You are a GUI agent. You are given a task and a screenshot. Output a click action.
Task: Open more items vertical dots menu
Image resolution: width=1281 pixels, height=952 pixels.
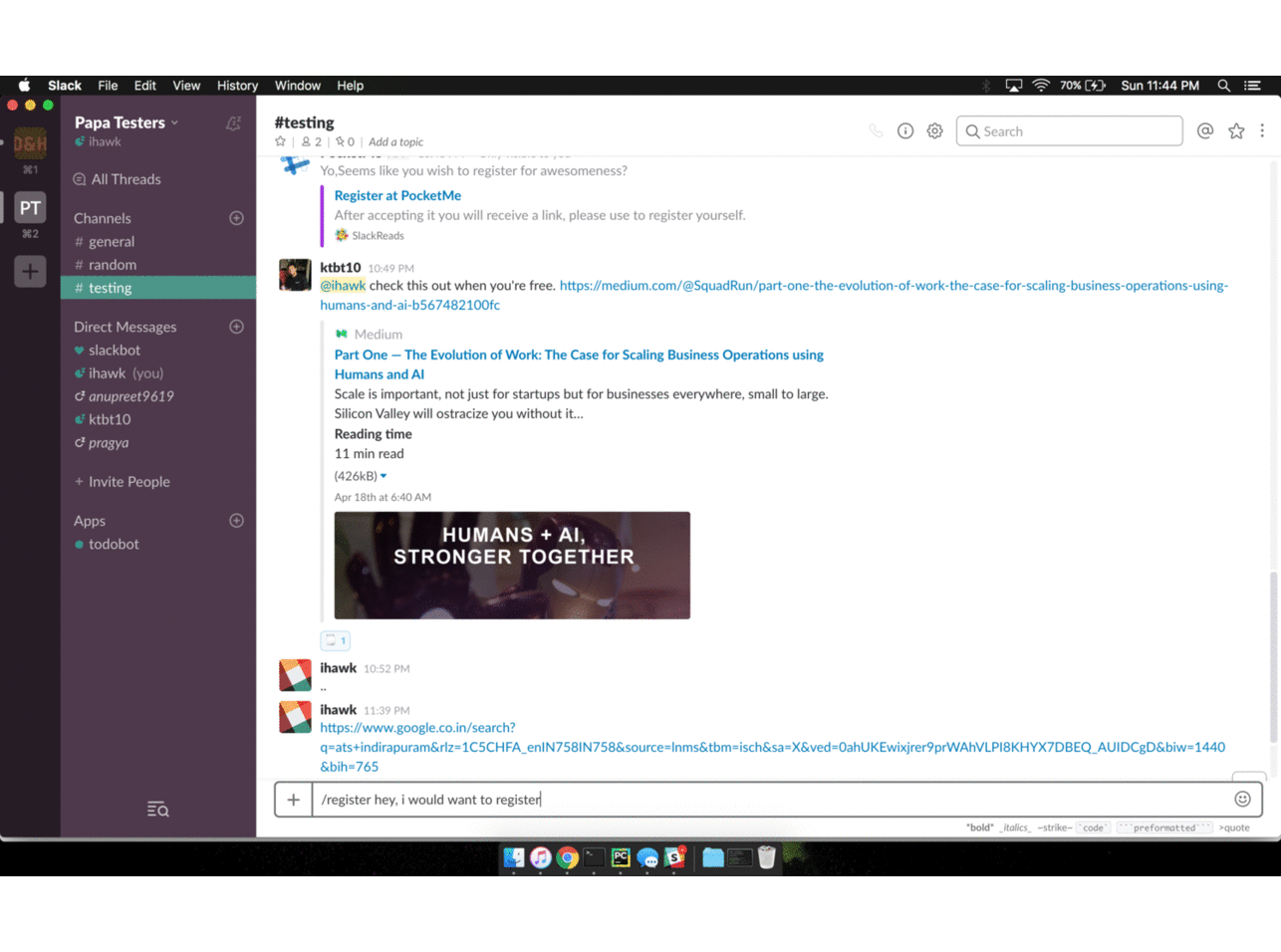1262,130
